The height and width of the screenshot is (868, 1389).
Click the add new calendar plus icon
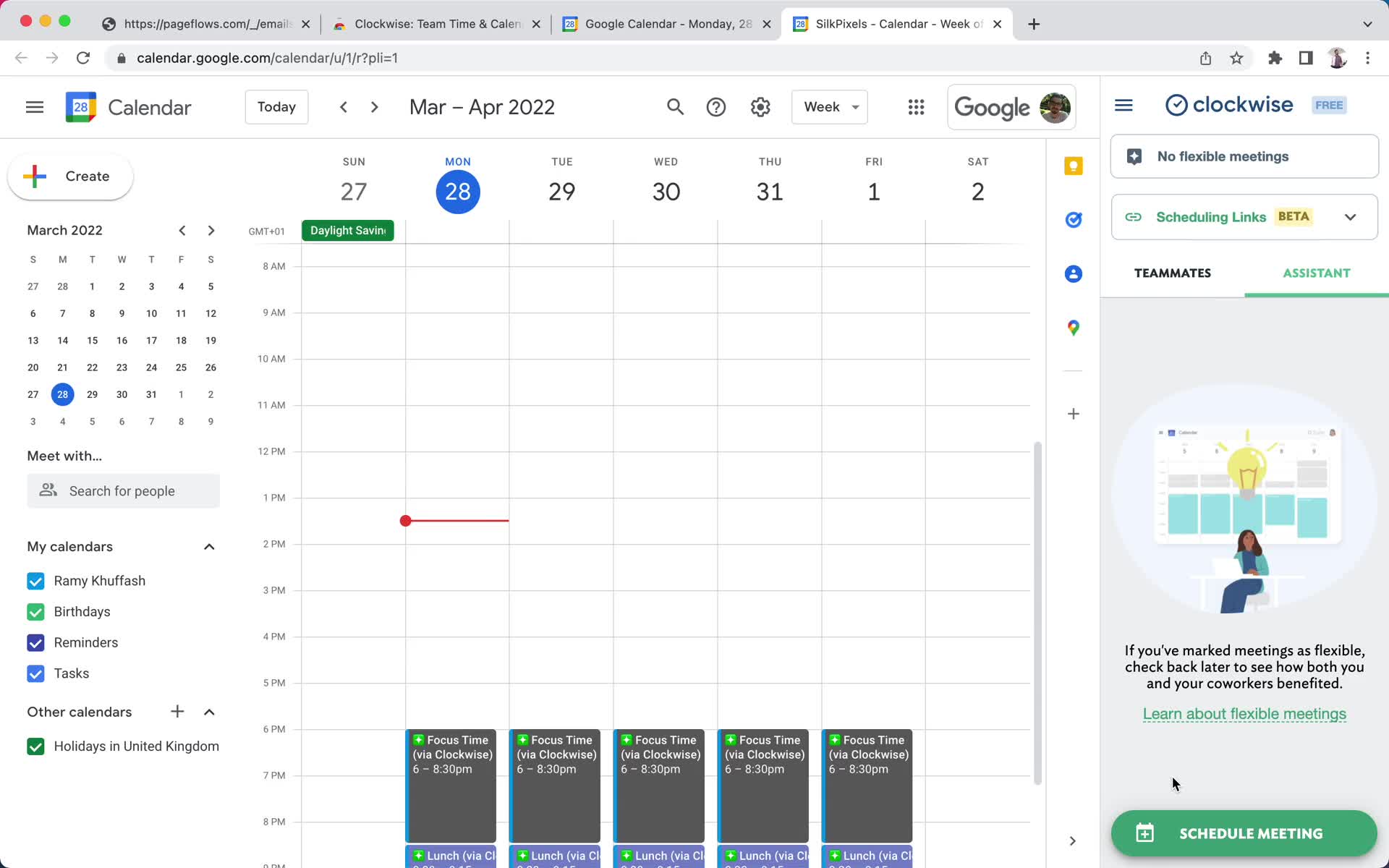(177, 711)
